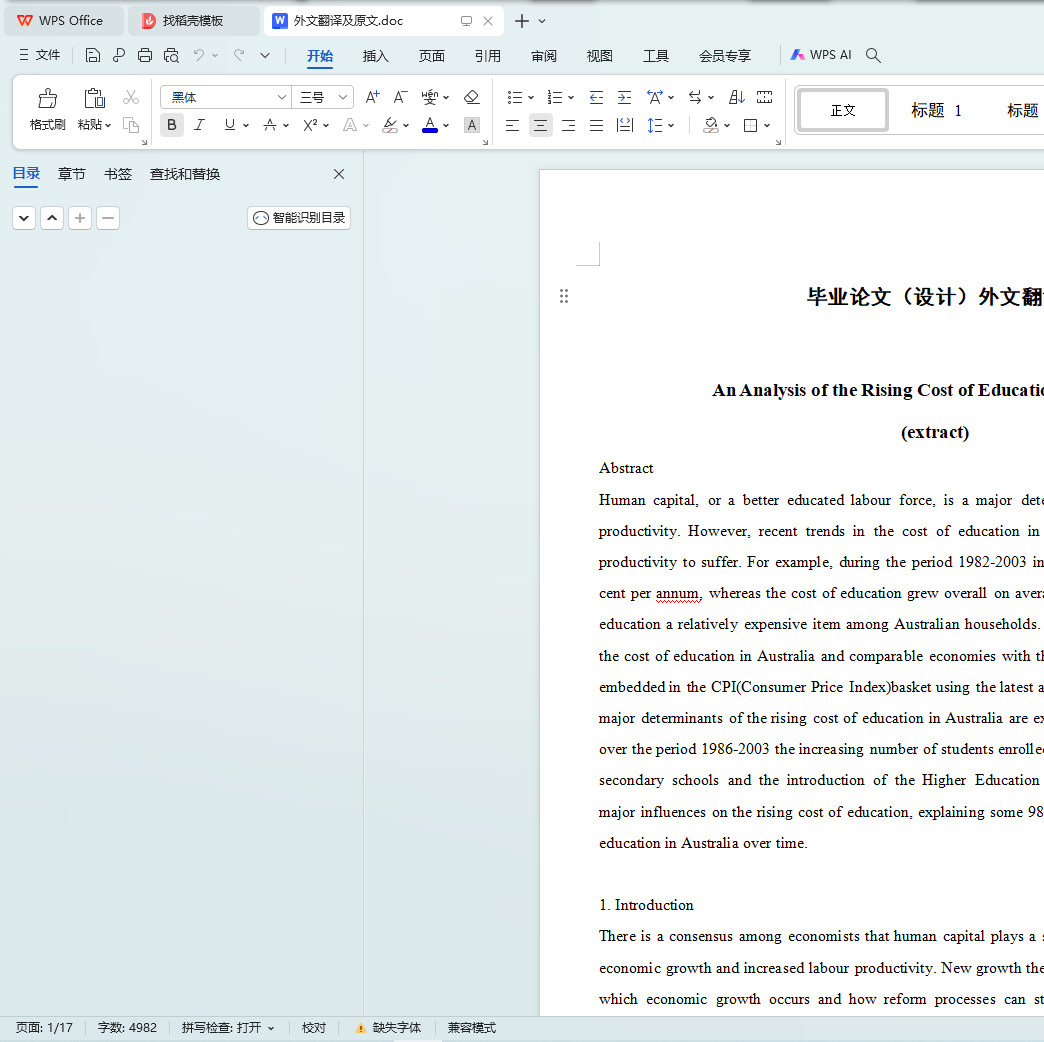Image resolution: width=1044 pixels, height=1042 pixels.
Task: Click 缺失字体 warning in status bar
Action: (x=388, y=1028)
